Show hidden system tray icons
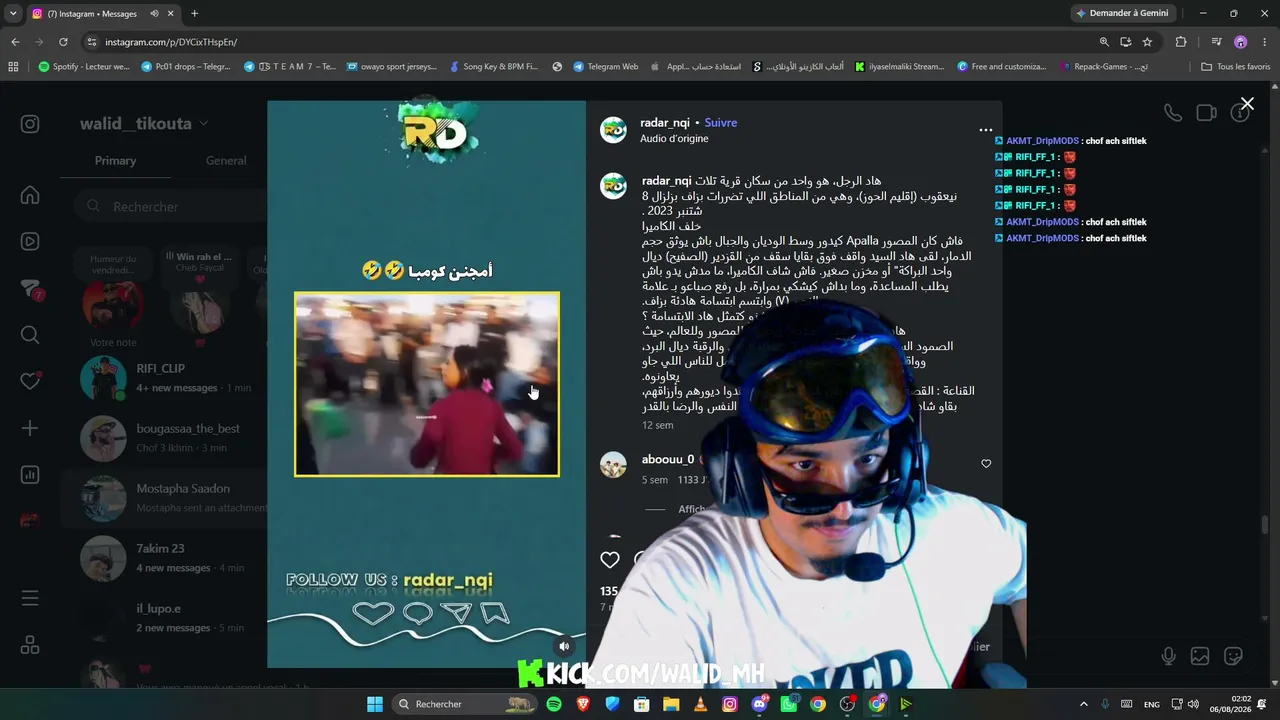The image size is (1280, 720). 1083,704
